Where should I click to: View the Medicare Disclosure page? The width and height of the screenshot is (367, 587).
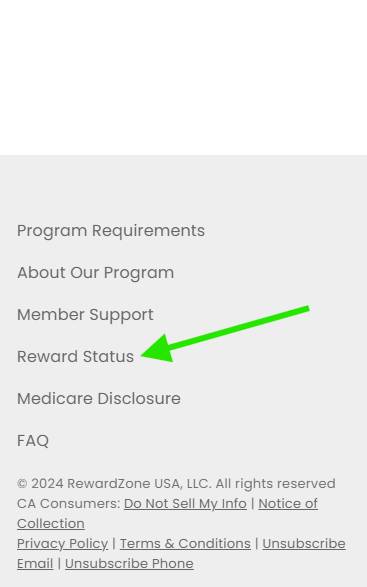[99, 398]
